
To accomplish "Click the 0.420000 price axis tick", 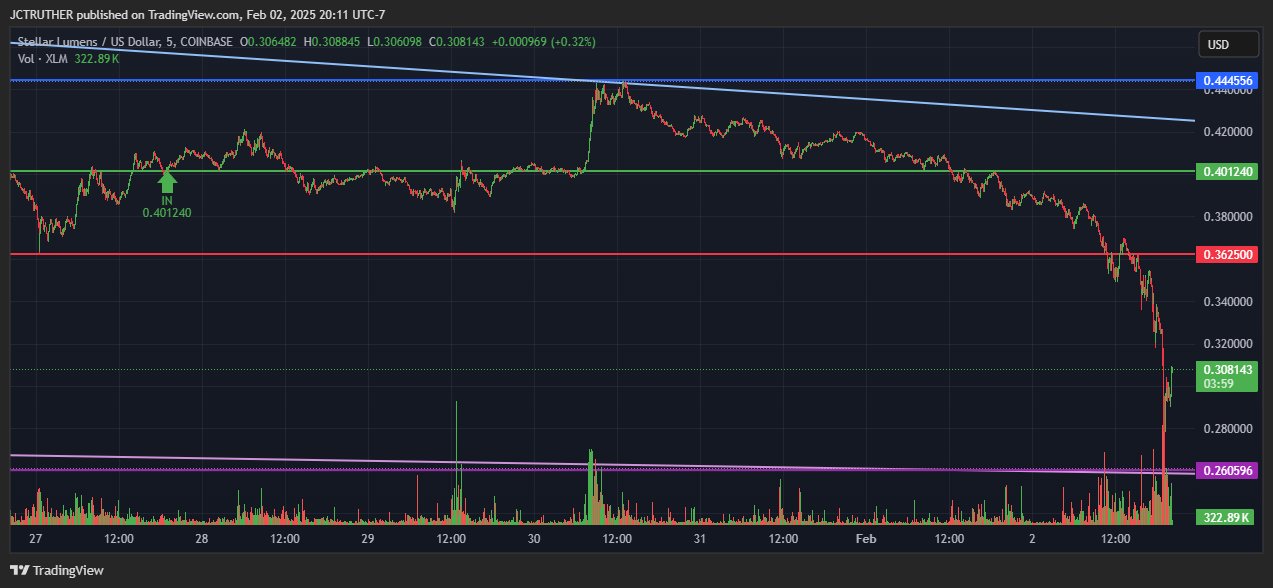I will pyautogui.click(x=1228, y=131).
